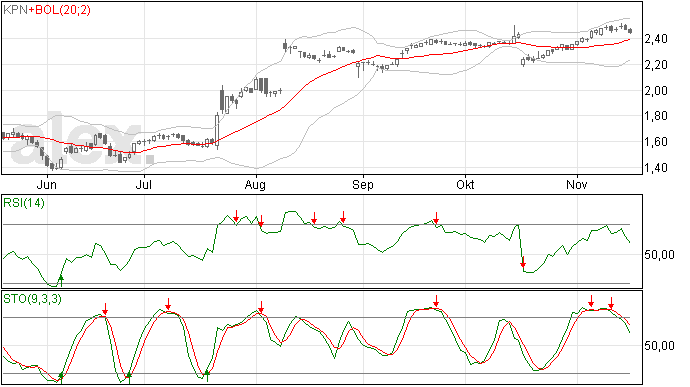Select the 50,00 value in STO panel
Viewport: 690px width, 387px height.
[x=659, y=346]
